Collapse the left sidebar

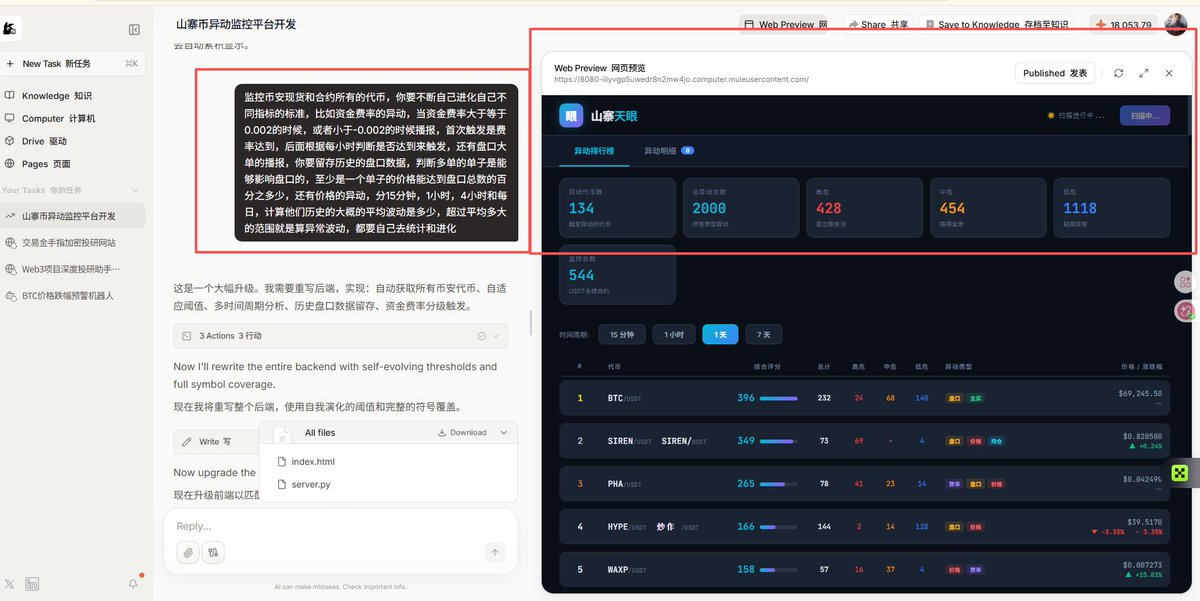coord(134,29)
